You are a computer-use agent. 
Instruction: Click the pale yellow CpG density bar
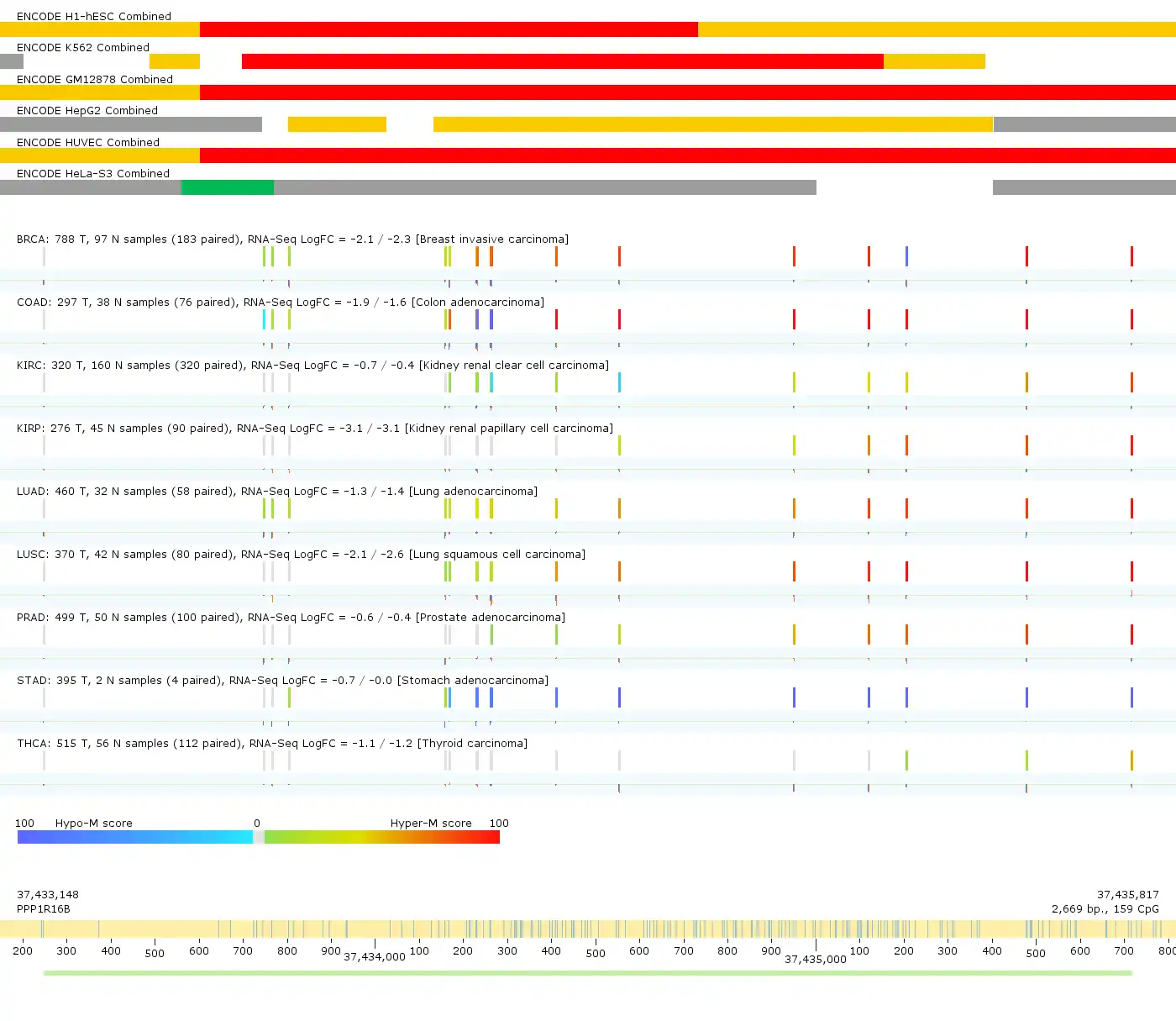tap(588, 929)
